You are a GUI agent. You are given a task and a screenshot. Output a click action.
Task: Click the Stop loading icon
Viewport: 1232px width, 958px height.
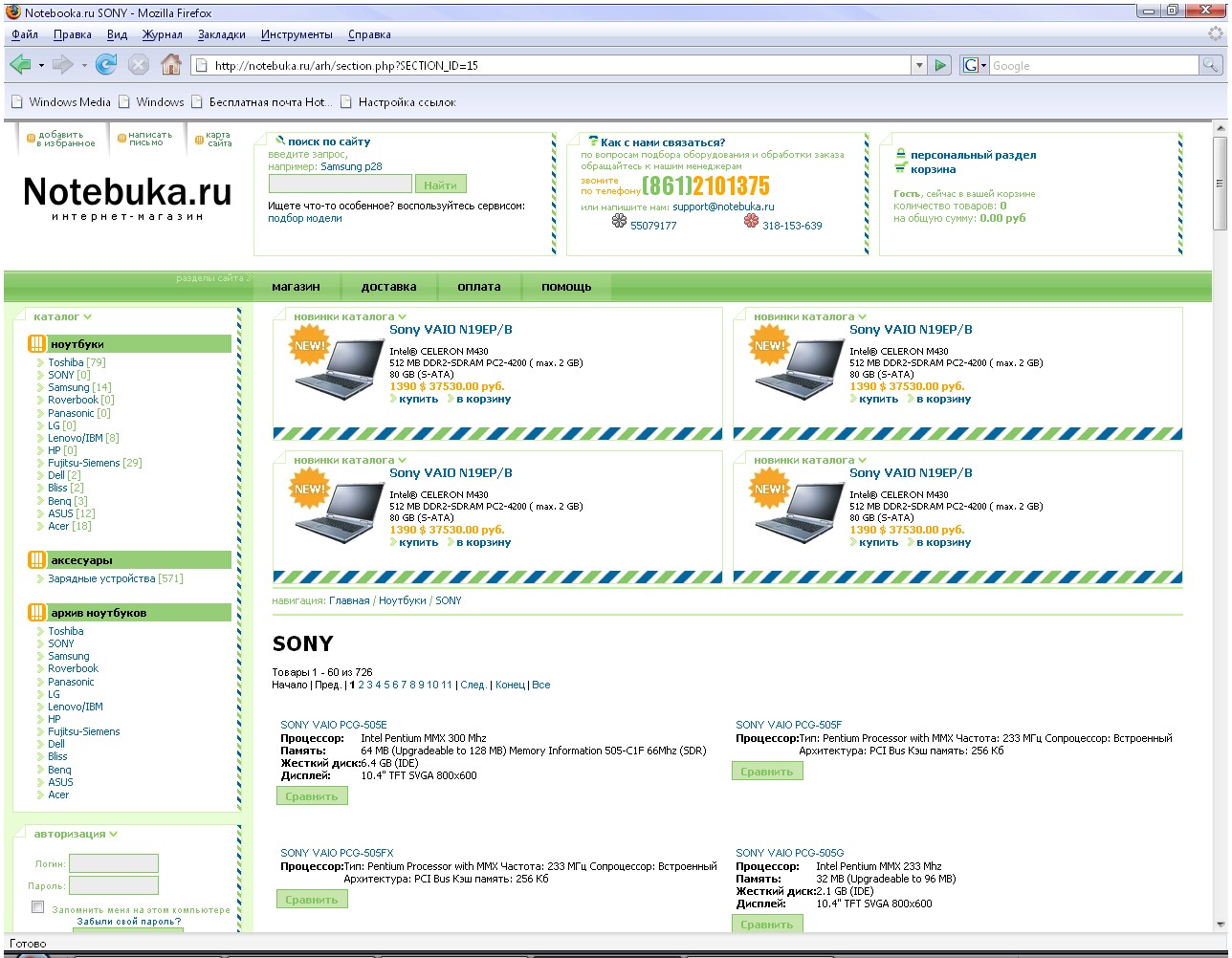pos(139,65)
